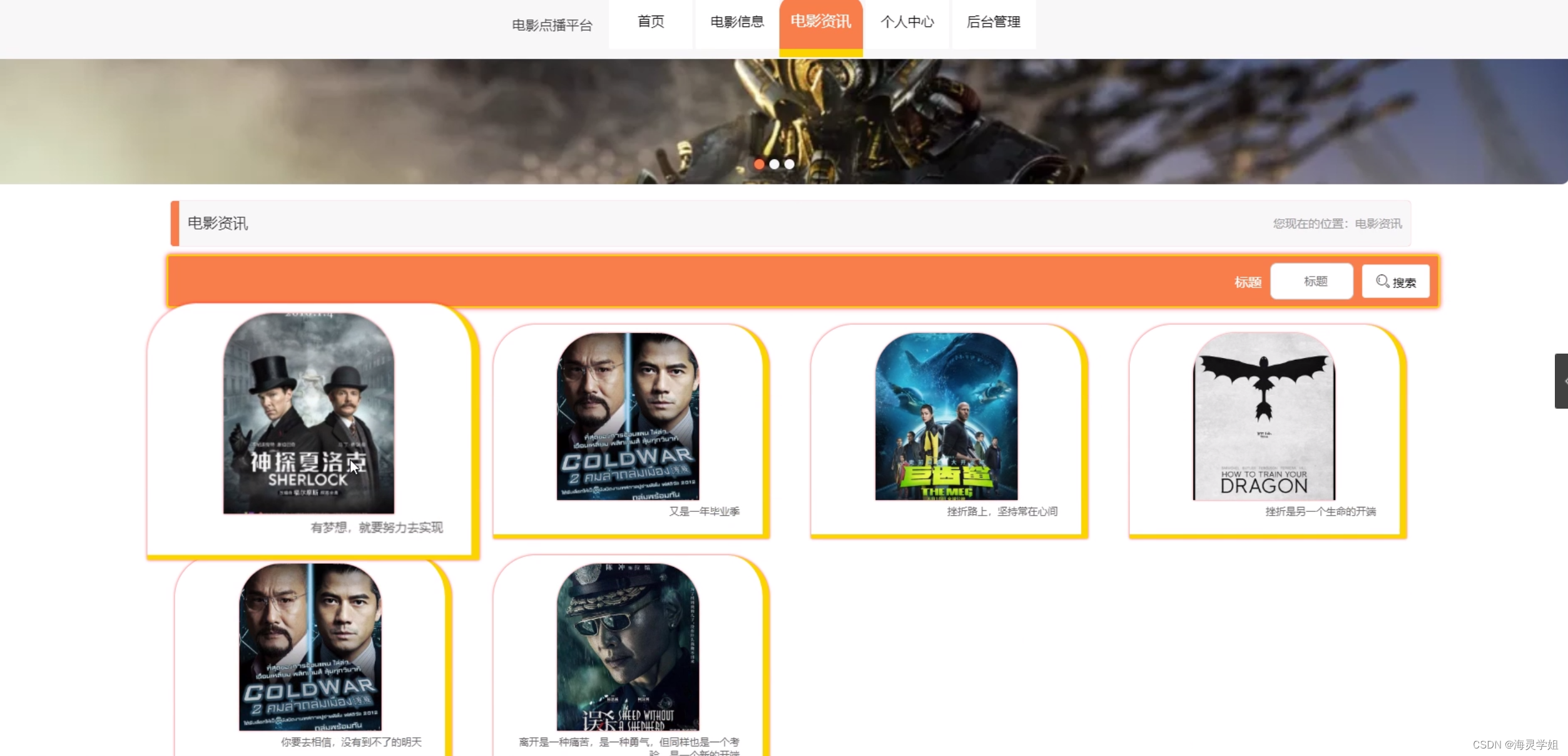The image size is (1568, 756).
Task: Select the 电影资讯 navigation tab
Action: pos(820,23)
